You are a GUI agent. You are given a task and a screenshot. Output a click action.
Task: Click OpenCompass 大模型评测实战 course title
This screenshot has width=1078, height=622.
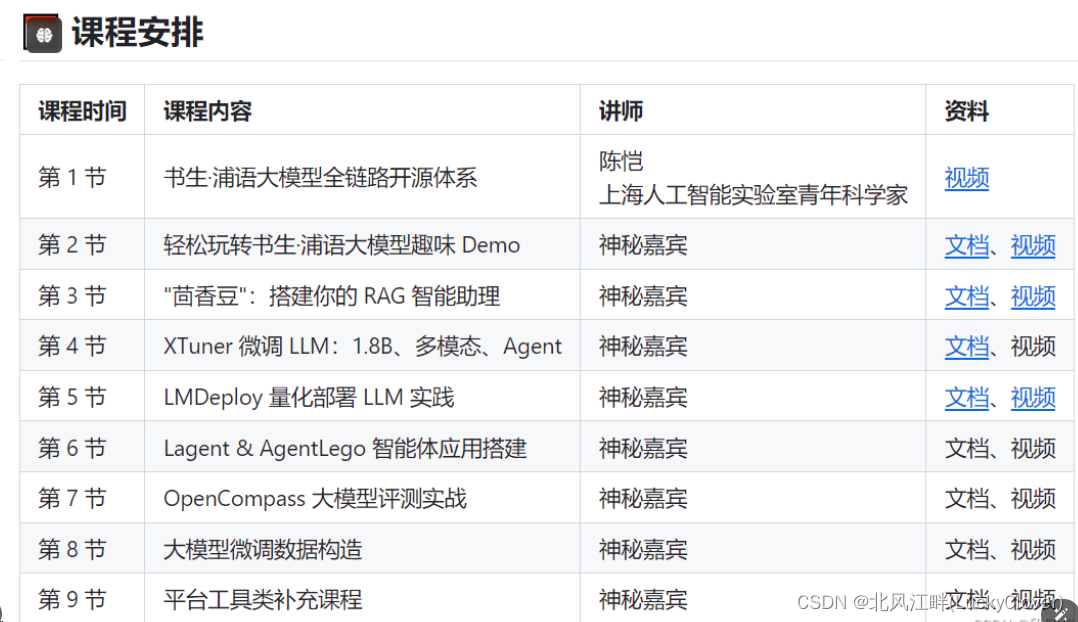pyautogui.click(x=315, y=498)
